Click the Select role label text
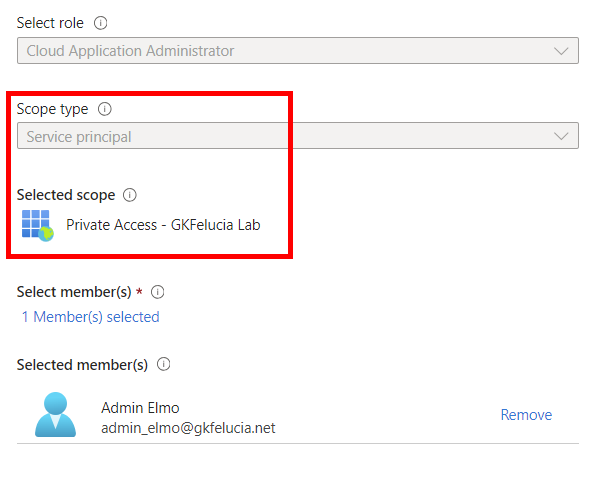Image resolution: width=611 pixels, height=481 pixels. [x=51, y=23]
